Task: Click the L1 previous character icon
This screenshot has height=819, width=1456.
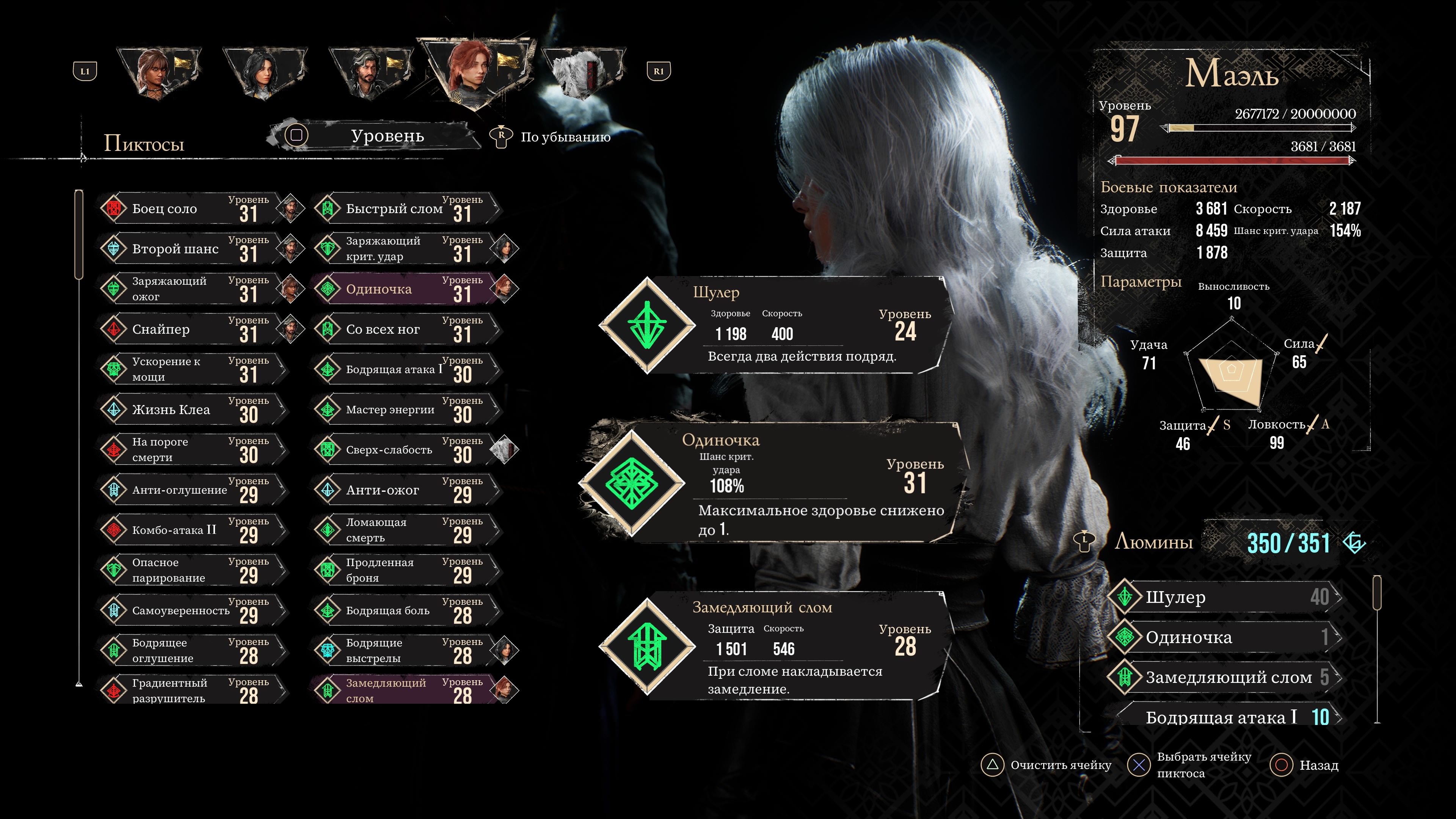Action: click(85, 71)
